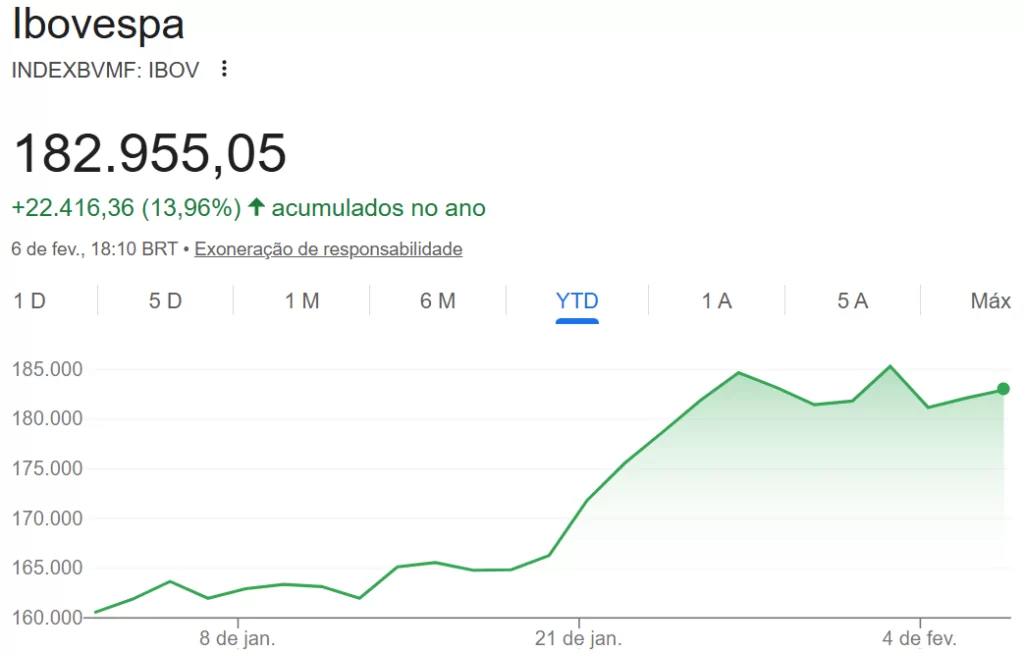Click the green endpoint dot on chart
The height and width of the screenshot is (654, 1024).
pyautogui.click(x=1003, y=389)
